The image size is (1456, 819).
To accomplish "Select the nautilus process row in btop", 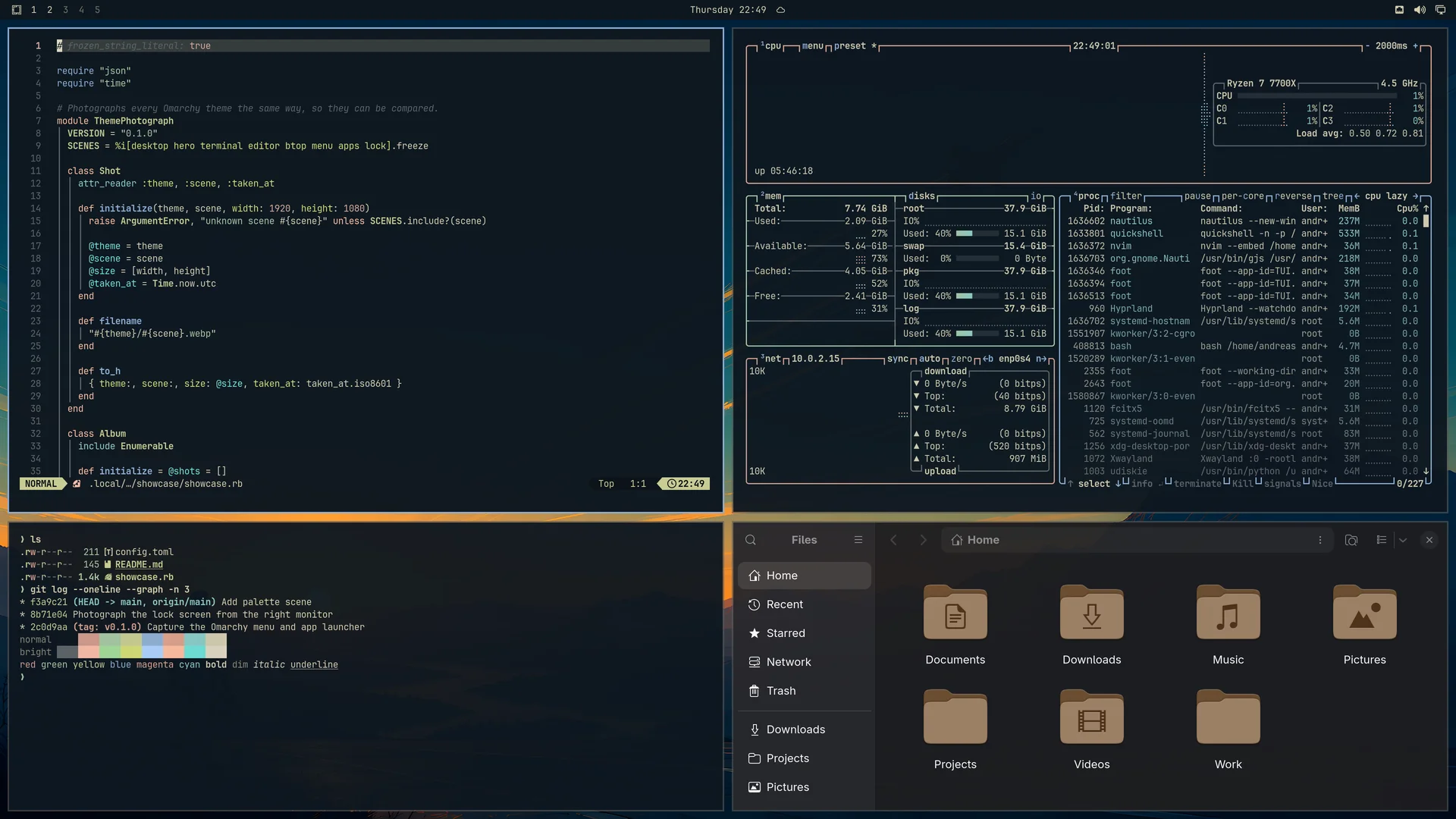I will pos(1242,221).
